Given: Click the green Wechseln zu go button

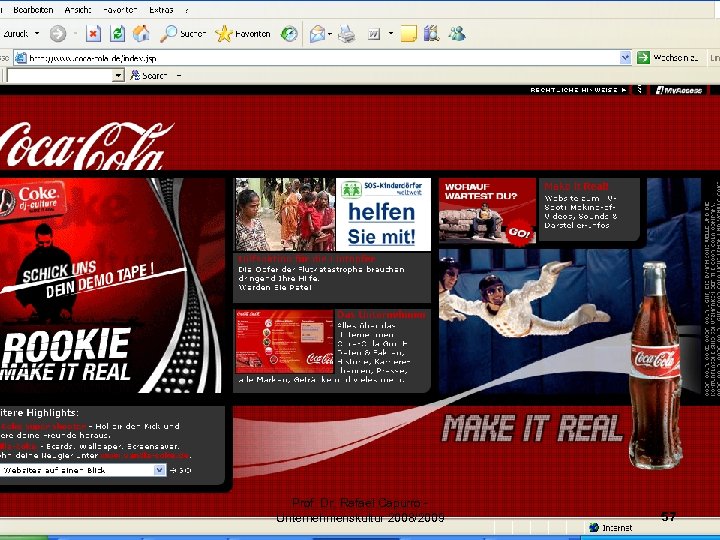Looking at the screenshot, I should (x=669, y=58).
